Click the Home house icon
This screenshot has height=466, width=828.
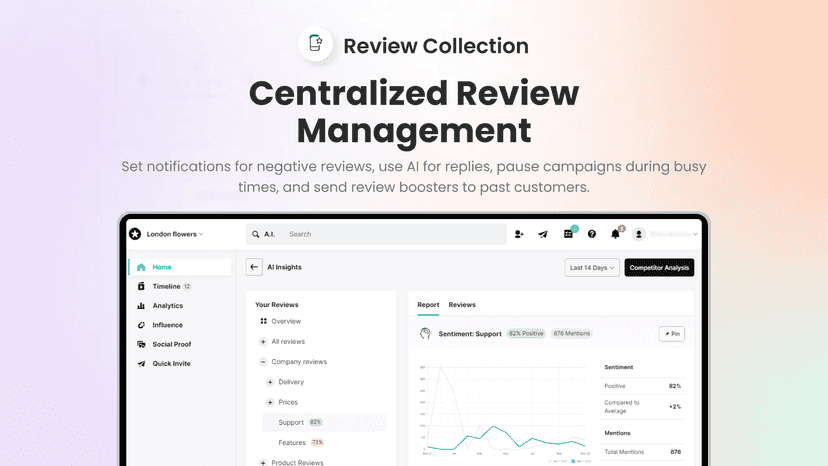pos(141,267)
